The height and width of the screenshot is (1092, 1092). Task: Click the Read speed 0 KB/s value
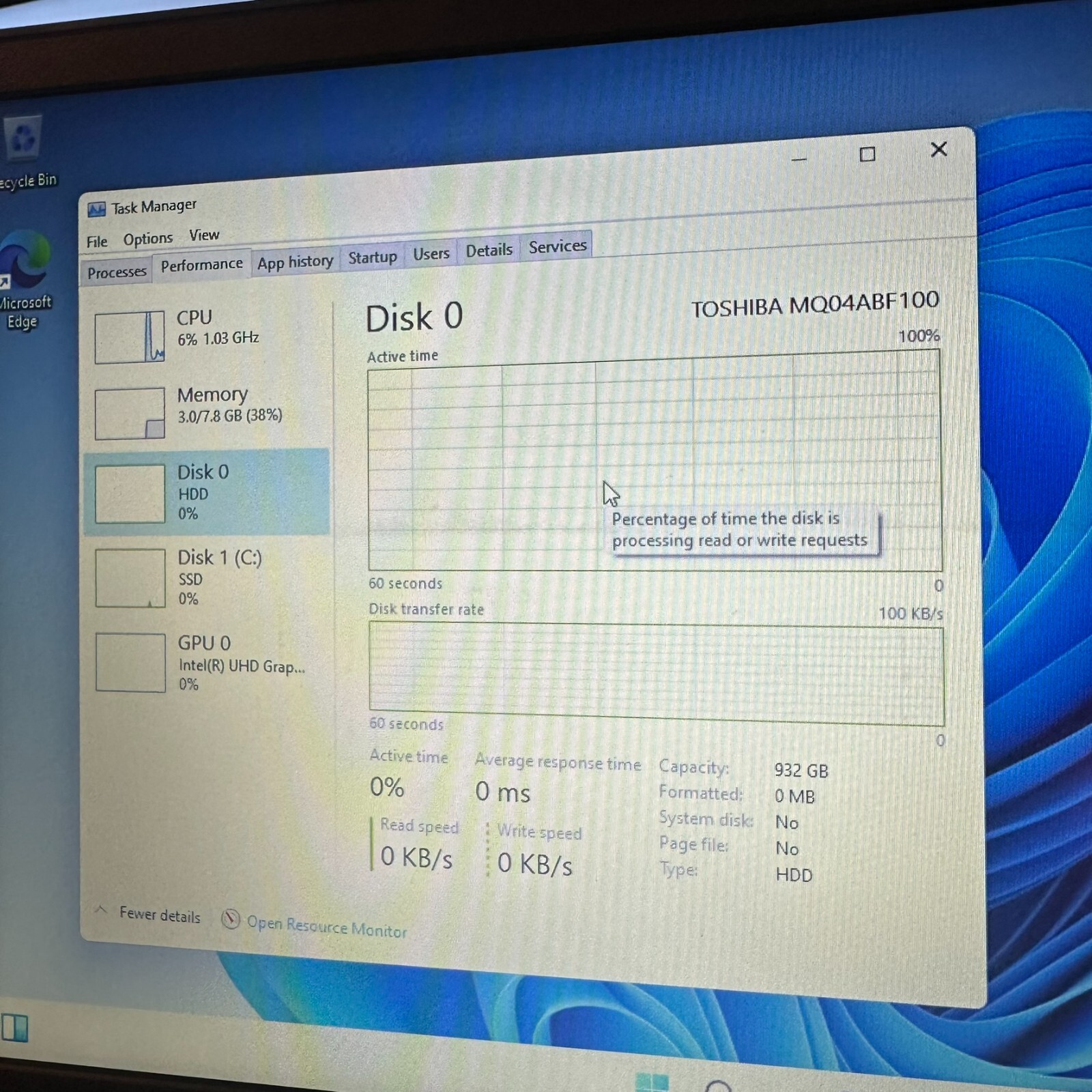pyautogui.click(x=416, y=857)
